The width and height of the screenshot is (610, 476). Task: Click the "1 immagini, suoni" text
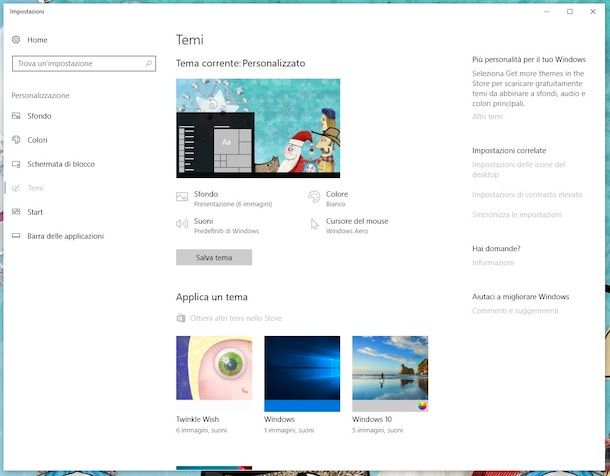[289, 430]
